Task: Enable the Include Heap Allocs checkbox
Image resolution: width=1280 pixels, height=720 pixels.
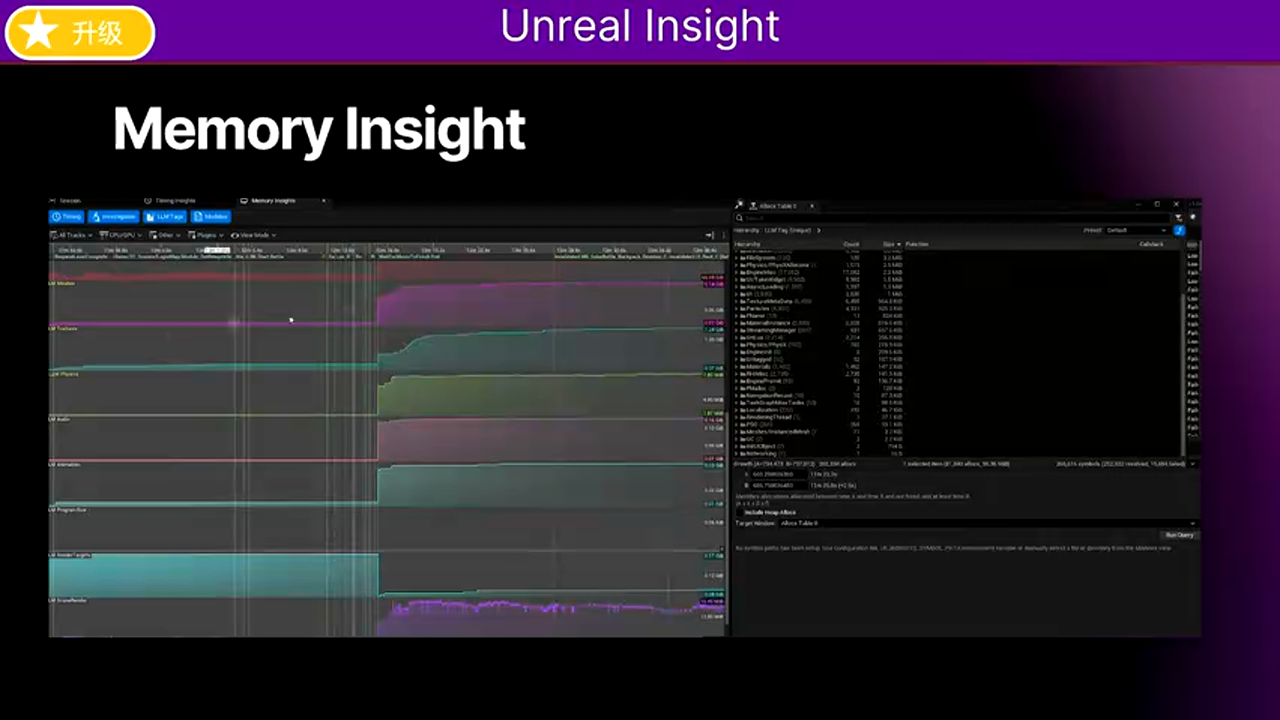Action: pyautogui.click(x=739, y=512)
